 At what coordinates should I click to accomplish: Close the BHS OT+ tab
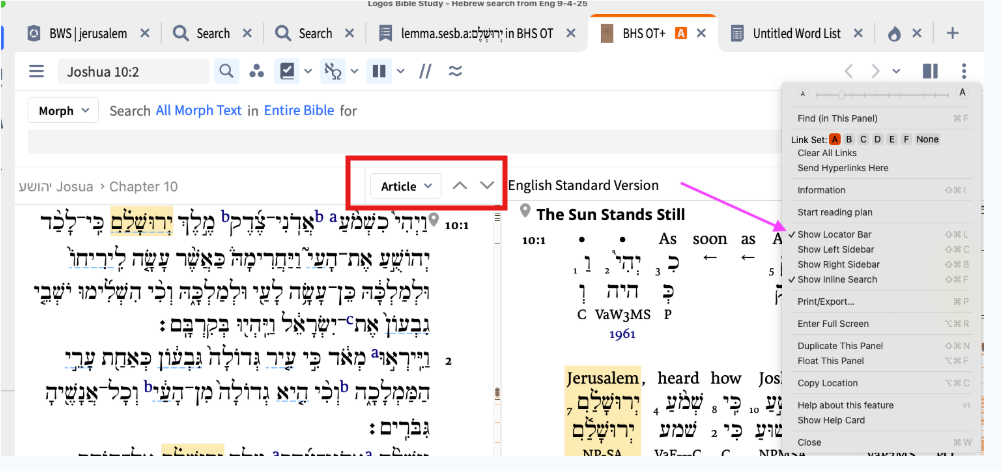point(701,33)
